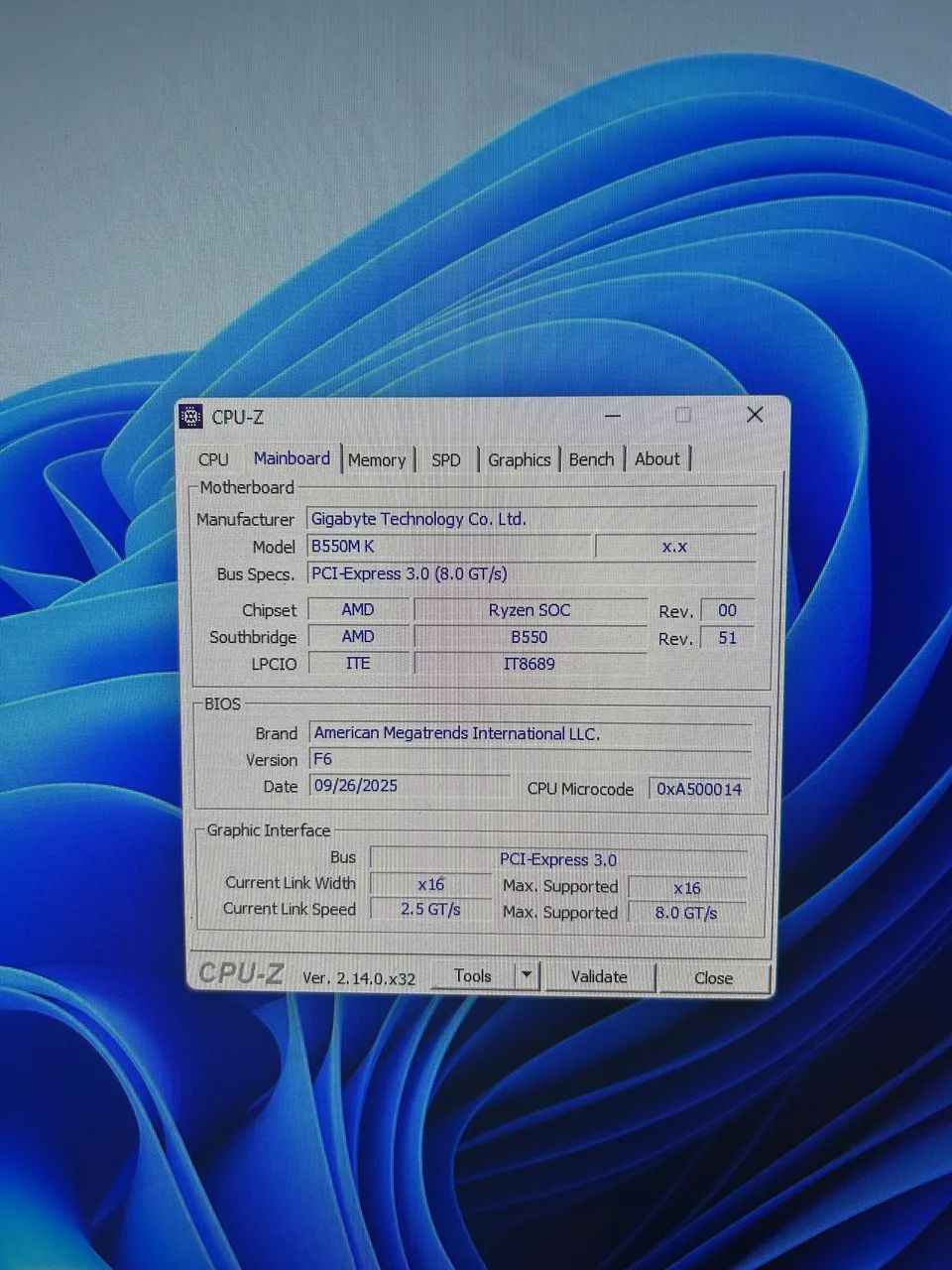Open the SPD tab
The image size is (952, 1270).
pyautogui.click(x=446, y=459)
